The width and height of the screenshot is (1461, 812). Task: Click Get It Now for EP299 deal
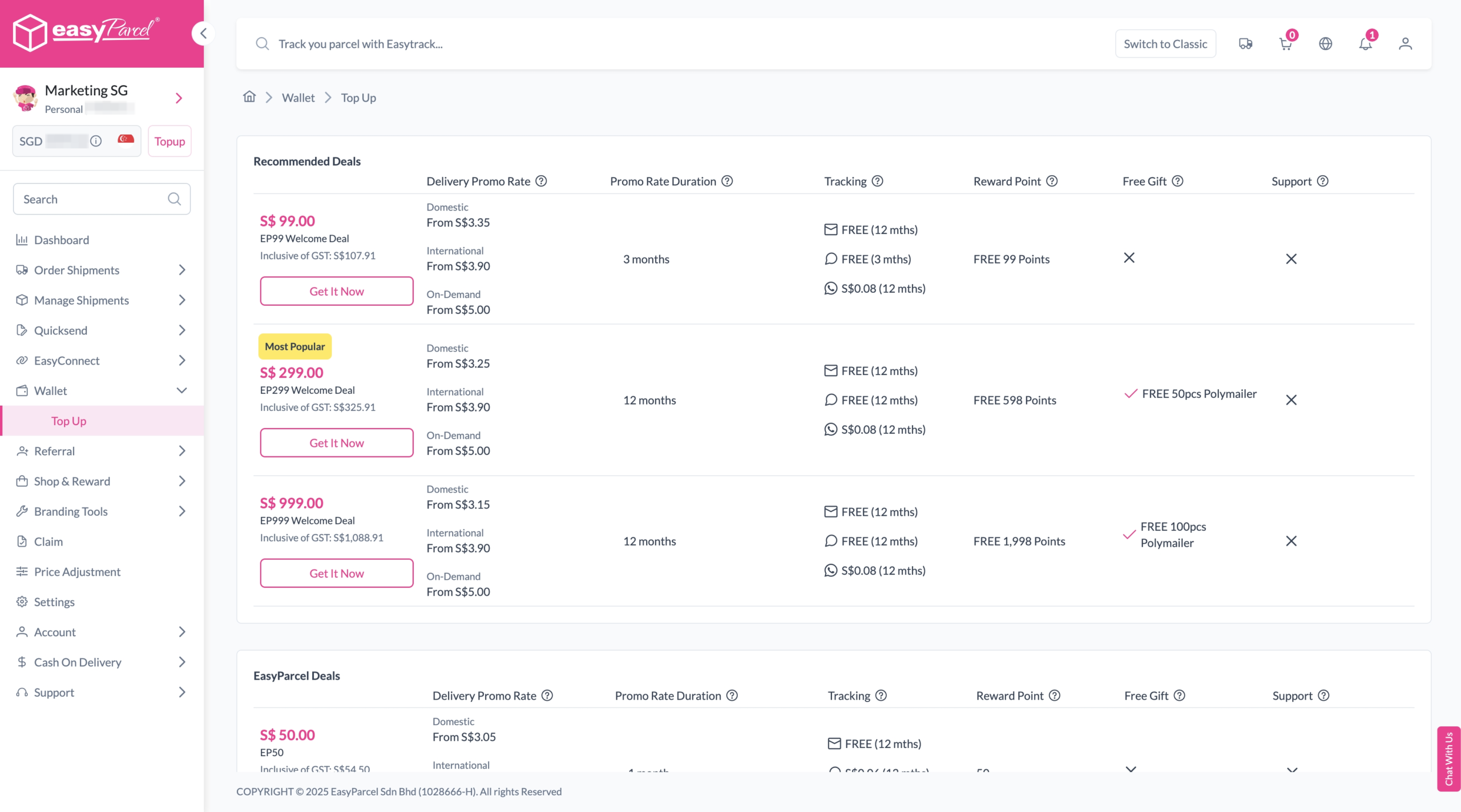(x=336, y=443)
